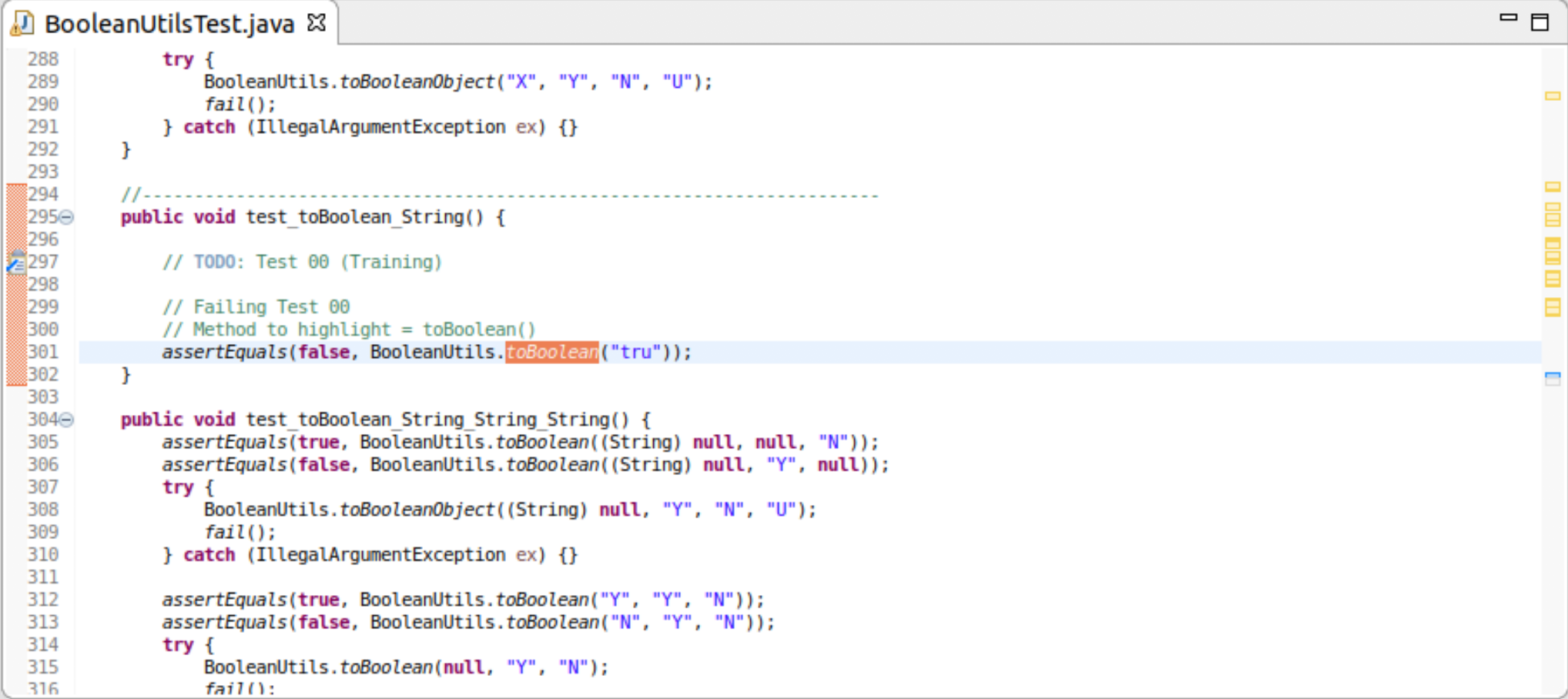Click the Failing Test 00 comment line
This screenshot has width=1568, height=699.
point(256,307)
